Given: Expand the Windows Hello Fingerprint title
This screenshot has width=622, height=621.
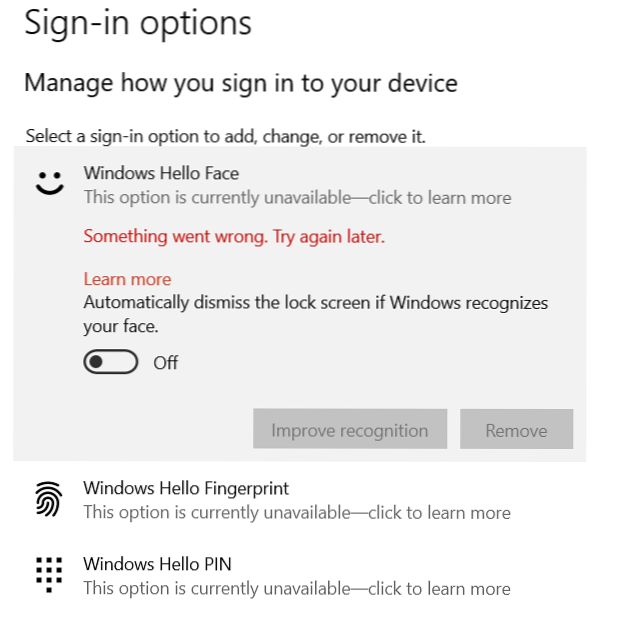Looking at the screenshot, I should (186, 488).
